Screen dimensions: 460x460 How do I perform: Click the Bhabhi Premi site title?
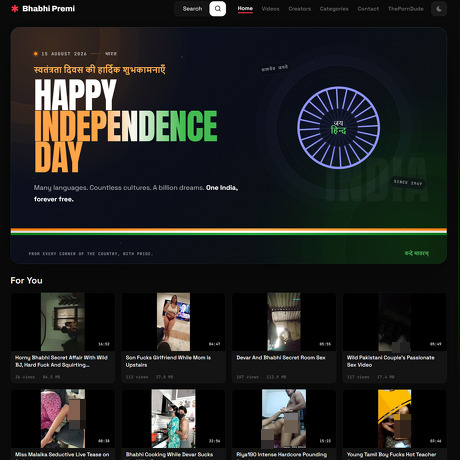coord(48,9)
